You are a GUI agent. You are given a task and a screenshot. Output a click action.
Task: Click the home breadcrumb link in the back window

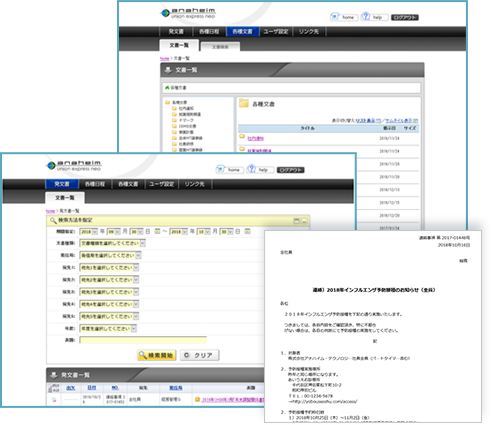[x=165, y=58]
